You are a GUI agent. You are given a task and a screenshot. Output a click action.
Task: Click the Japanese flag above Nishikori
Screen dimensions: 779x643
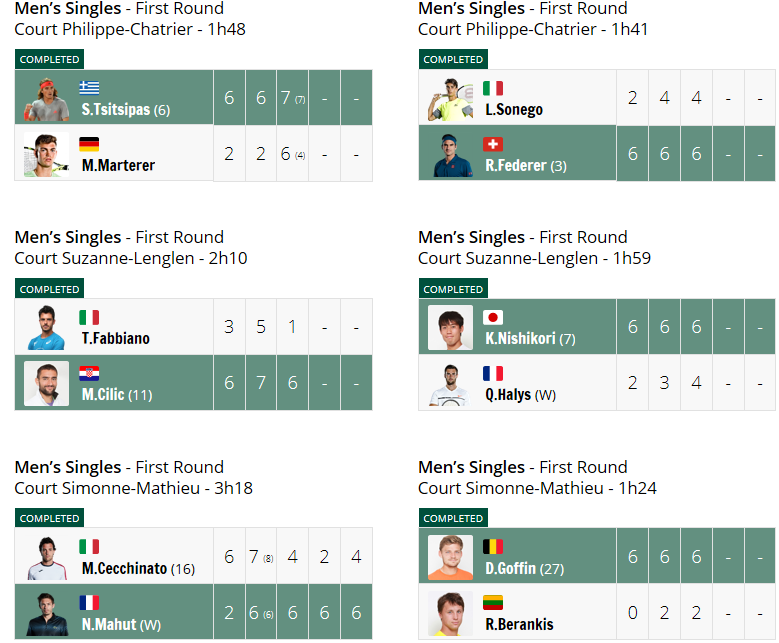493,317
